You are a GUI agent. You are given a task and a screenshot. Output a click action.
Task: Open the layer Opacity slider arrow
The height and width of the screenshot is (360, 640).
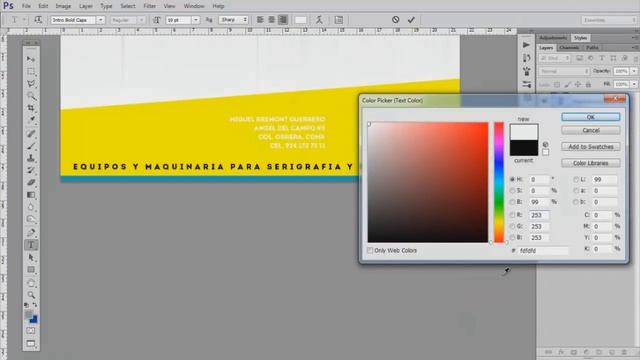(634, 71)
